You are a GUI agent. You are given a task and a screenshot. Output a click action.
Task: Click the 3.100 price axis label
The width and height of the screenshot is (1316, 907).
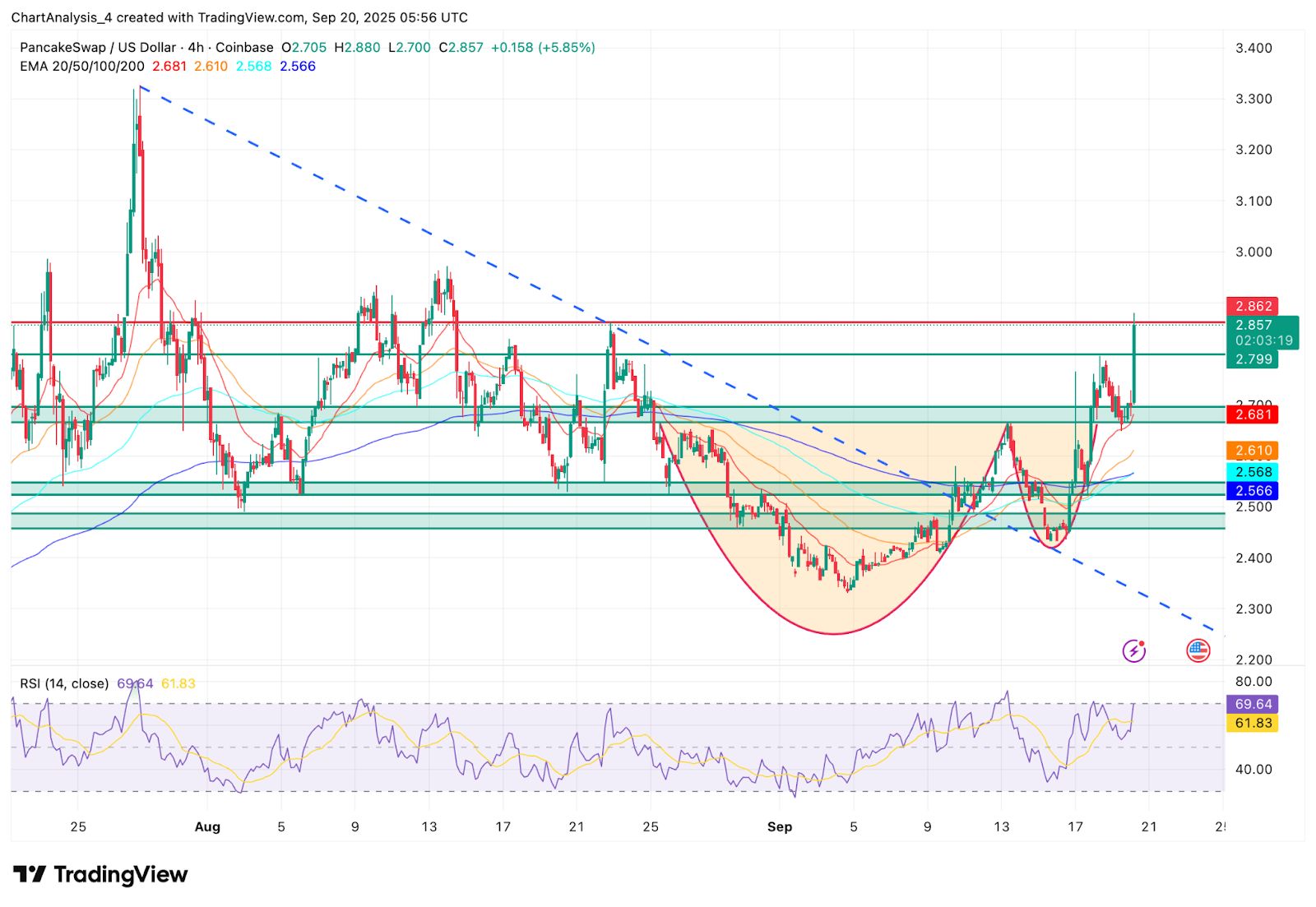click(1253, 201)
